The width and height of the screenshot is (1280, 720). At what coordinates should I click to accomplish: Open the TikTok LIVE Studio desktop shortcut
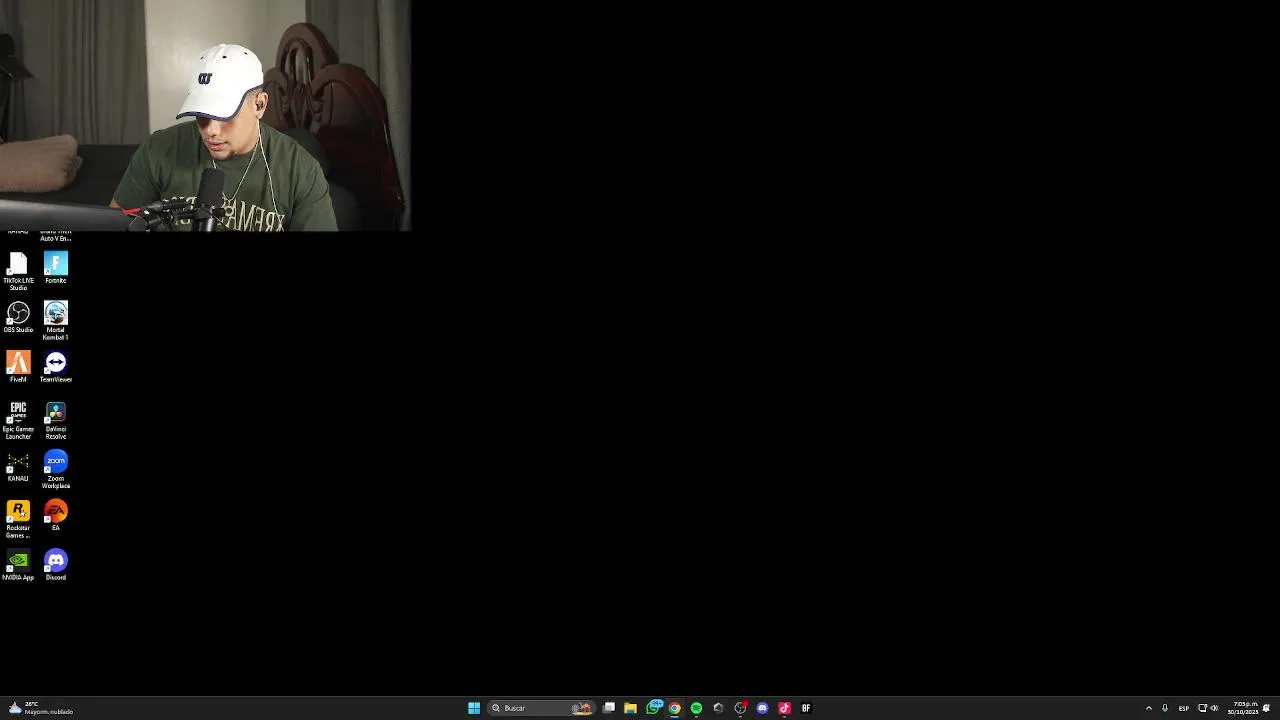tap(18, 271)
